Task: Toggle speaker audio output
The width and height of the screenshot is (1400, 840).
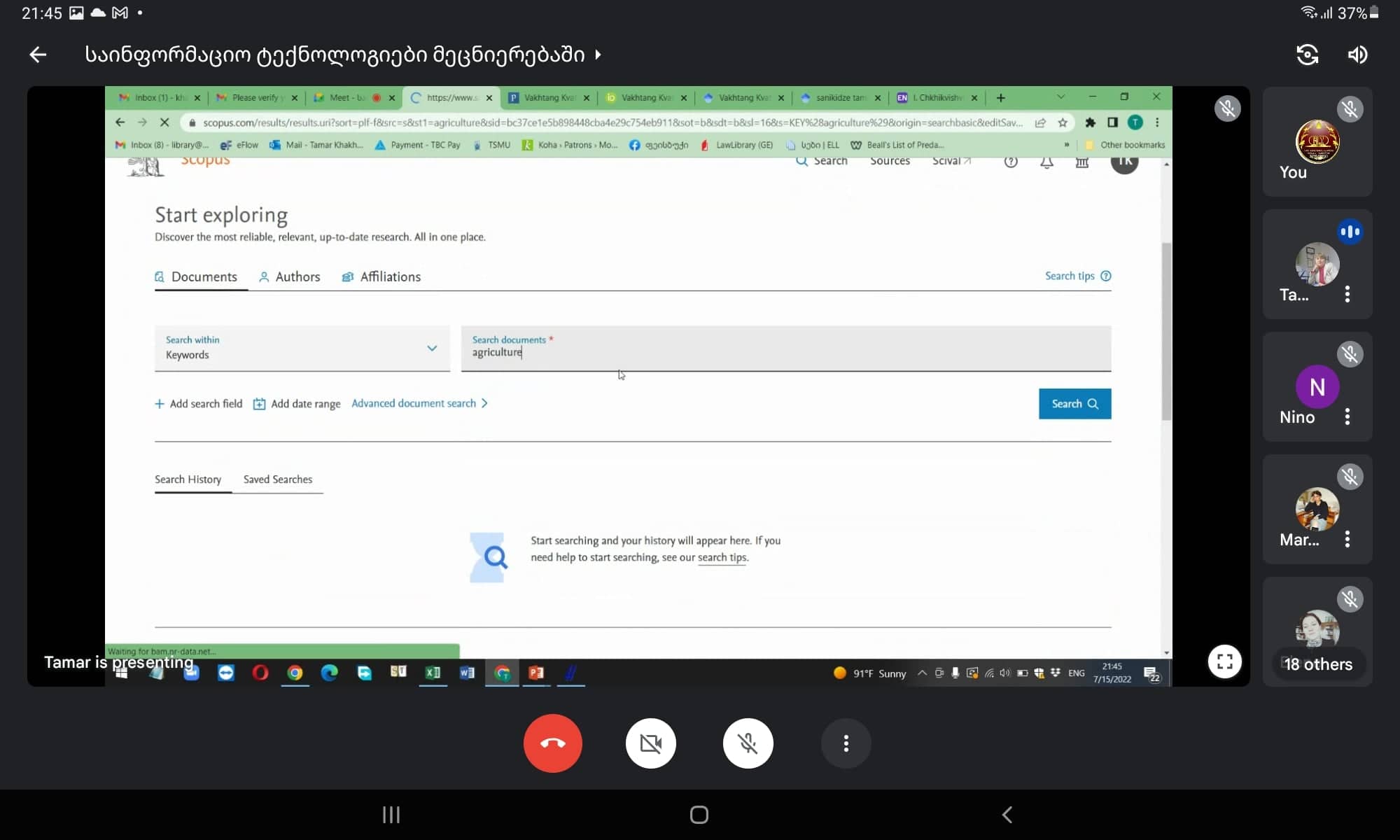Action: click(1357, 55)
